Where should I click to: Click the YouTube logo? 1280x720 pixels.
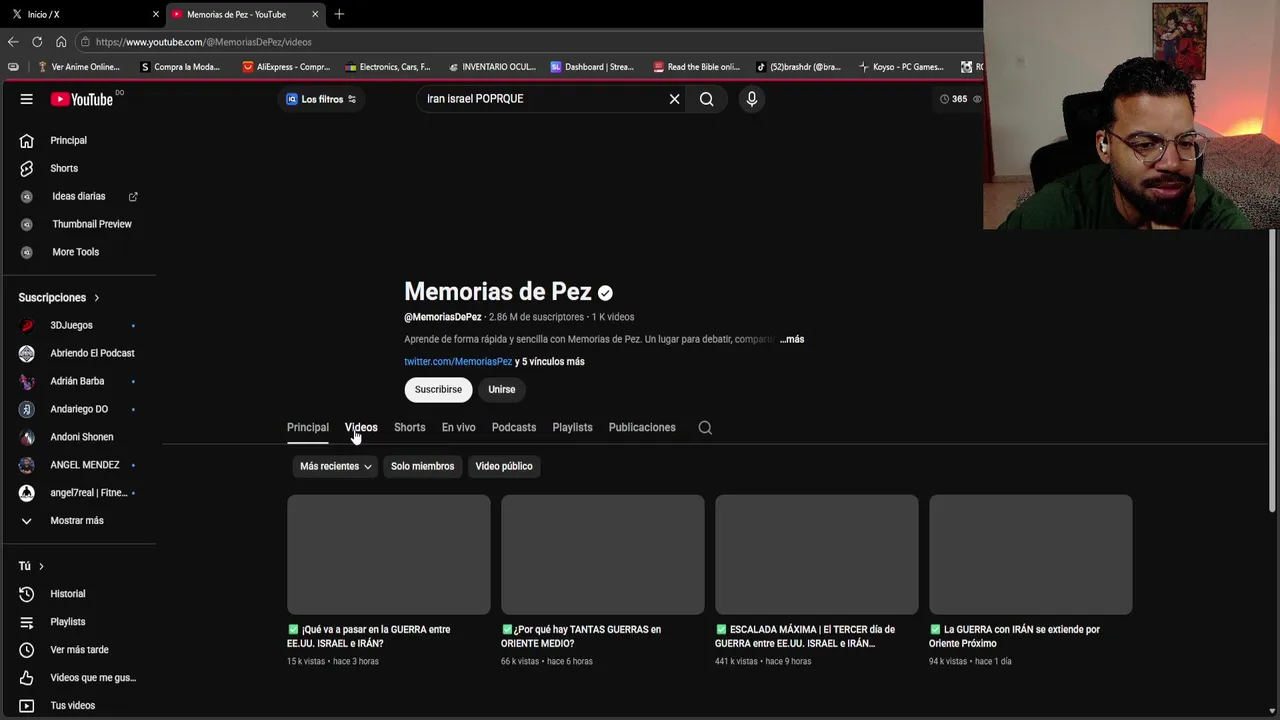[x=82, y=99]
